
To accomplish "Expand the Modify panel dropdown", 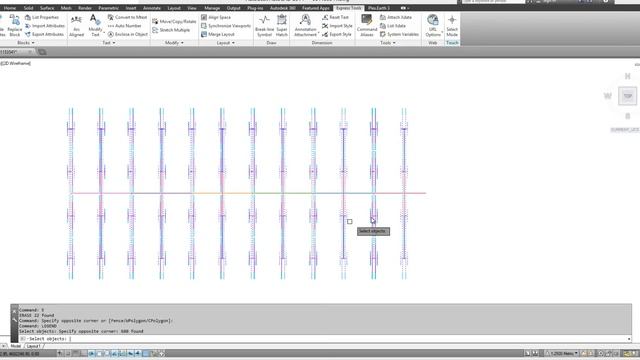I will click(x=174, y=42).
